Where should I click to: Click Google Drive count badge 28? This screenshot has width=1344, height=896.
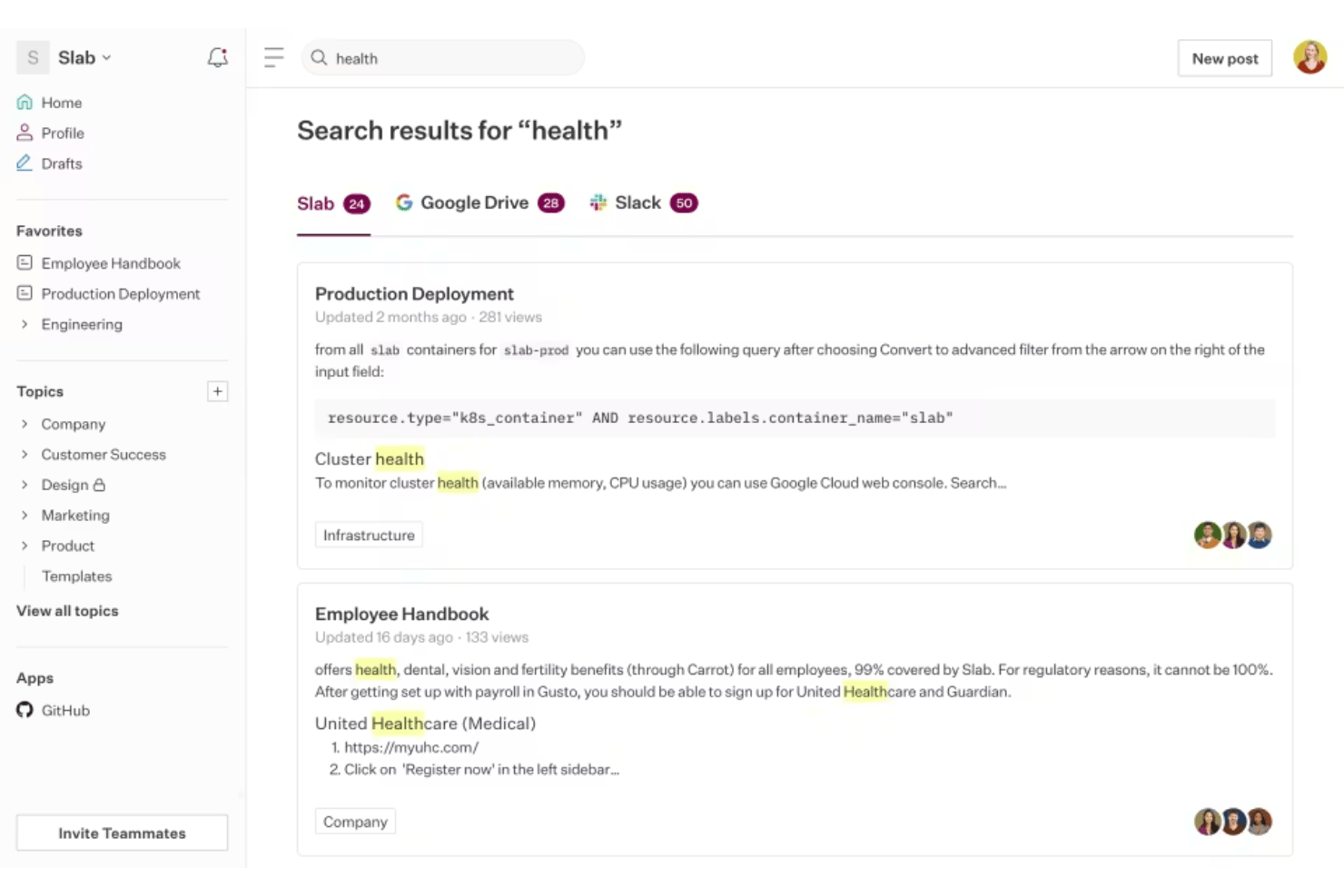point(551,202)
